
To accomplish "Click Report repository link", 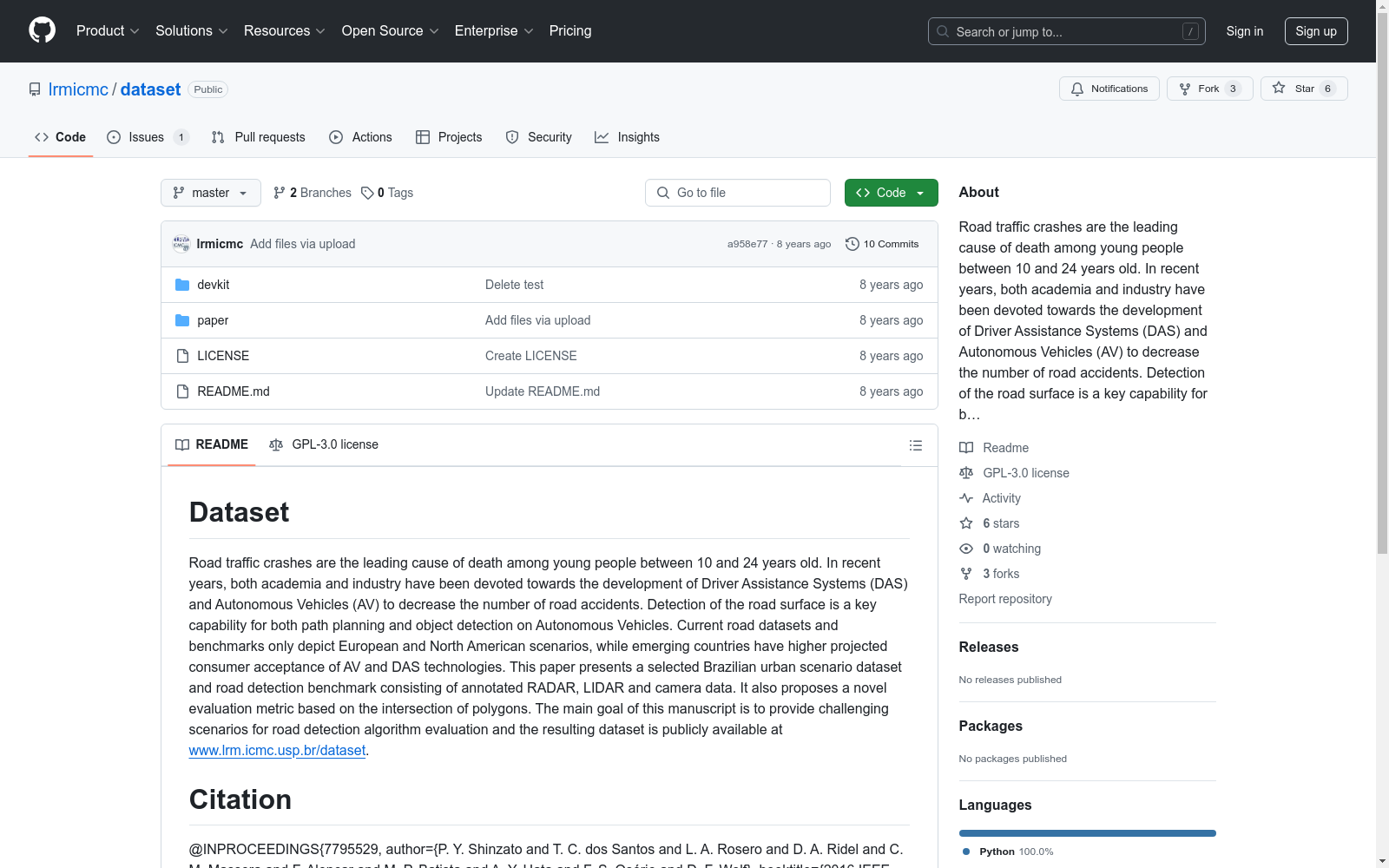I will pyautogui.click(x=1005, y=599).
